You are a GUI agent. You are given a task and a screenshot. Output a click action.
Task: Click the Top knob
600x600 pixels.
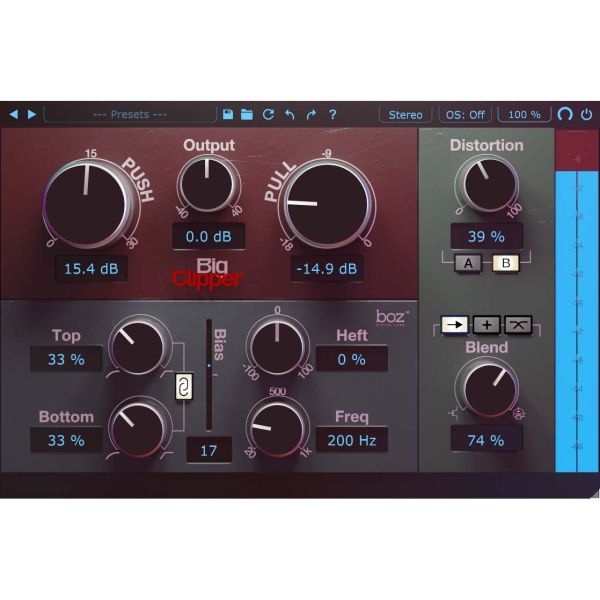[139, 345]
